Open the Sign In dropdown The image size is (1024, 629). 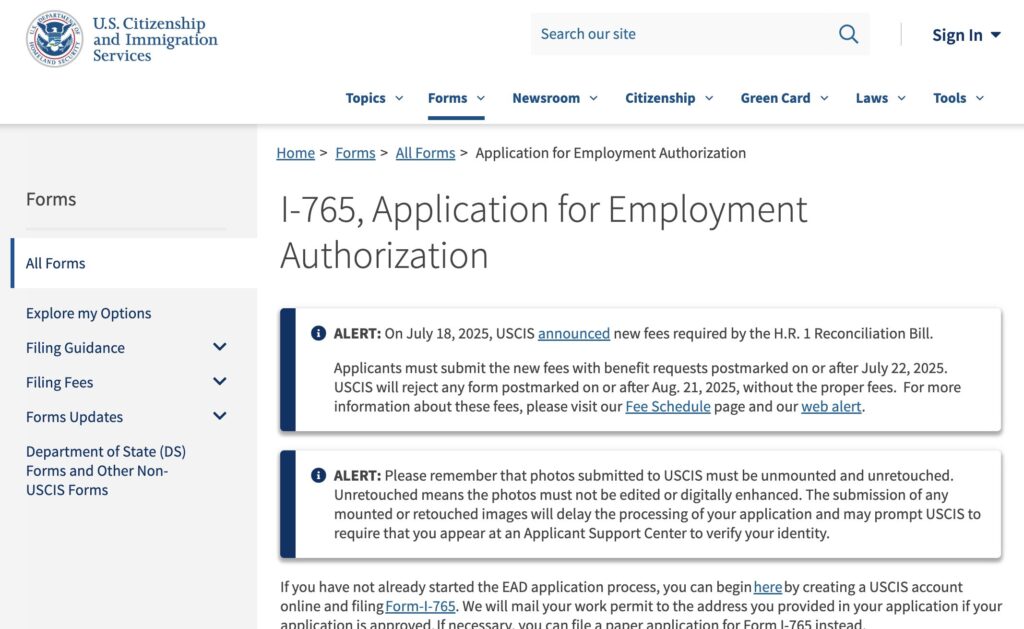coord(965,35)
